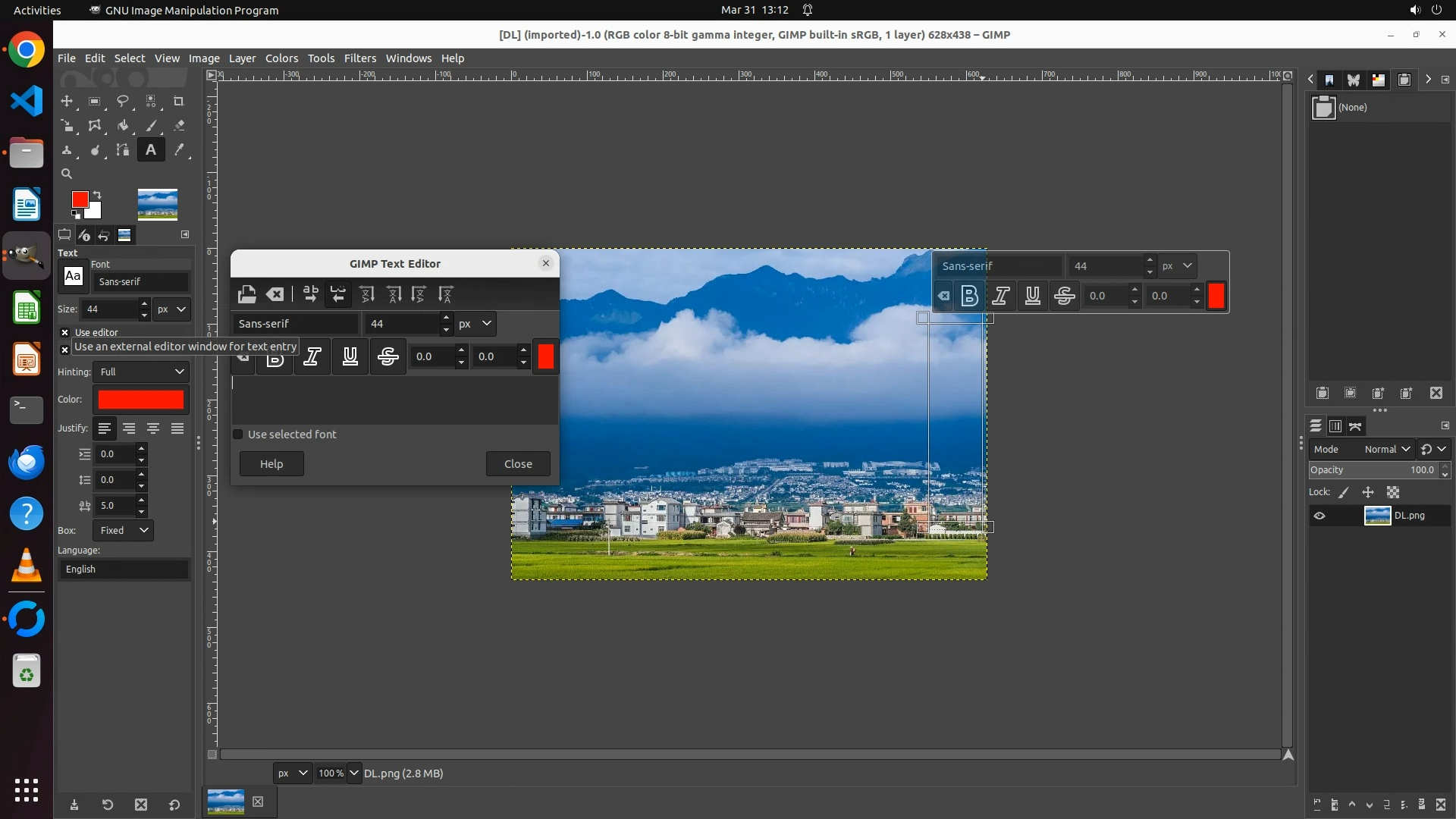Viewport: 1456px width, 819px height.
Task: Toggle Bold in on-canvas text toolbar
Action: (969, 297)
